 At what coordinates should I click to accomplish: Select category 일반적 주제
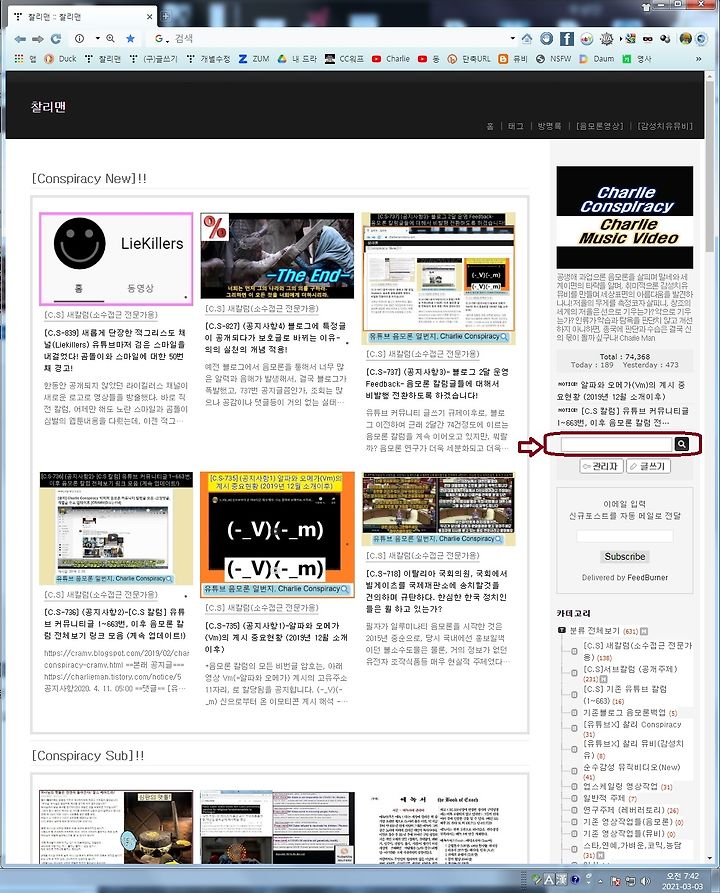tap(610, 798)
